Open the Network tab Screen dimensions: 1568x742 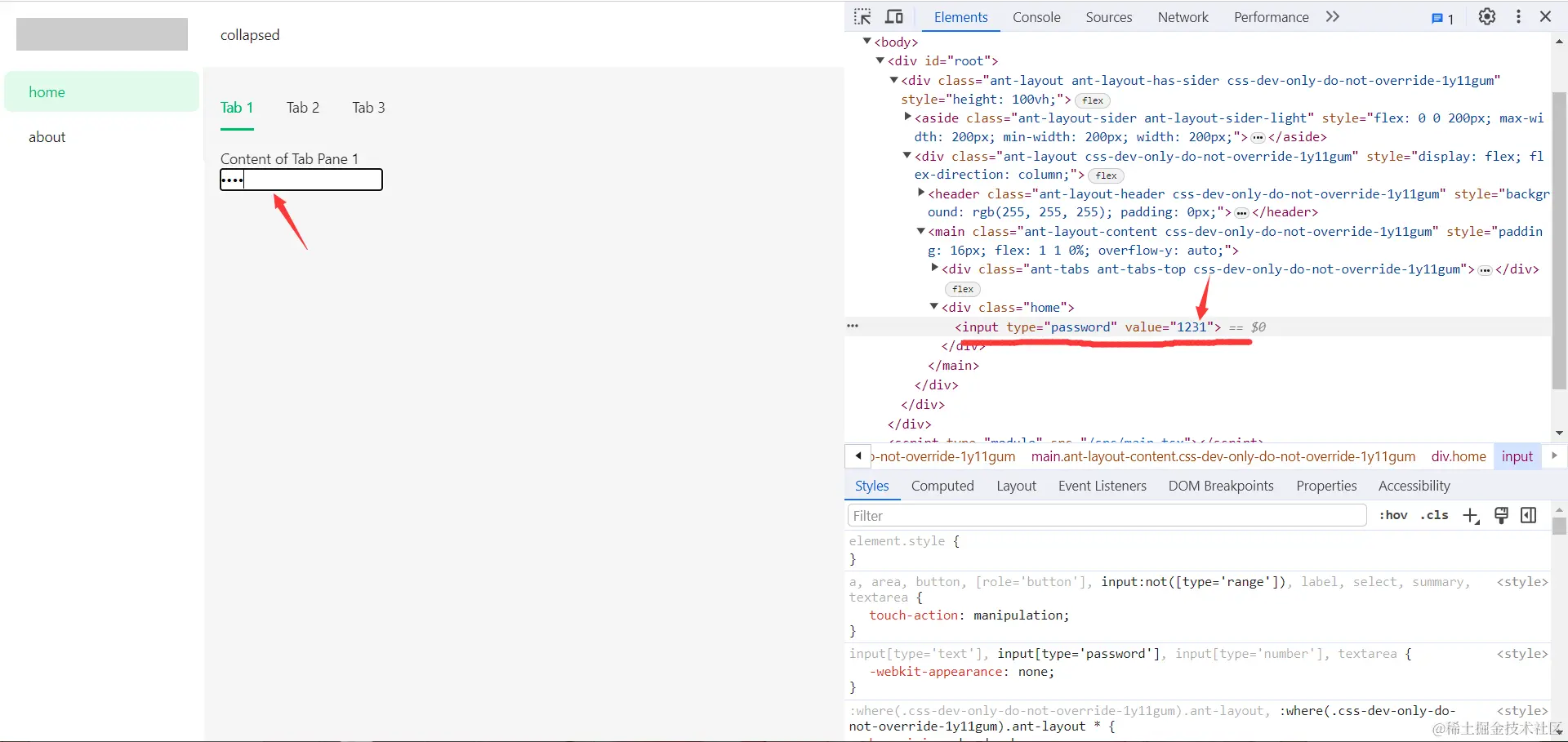[x=1183, y=17]
